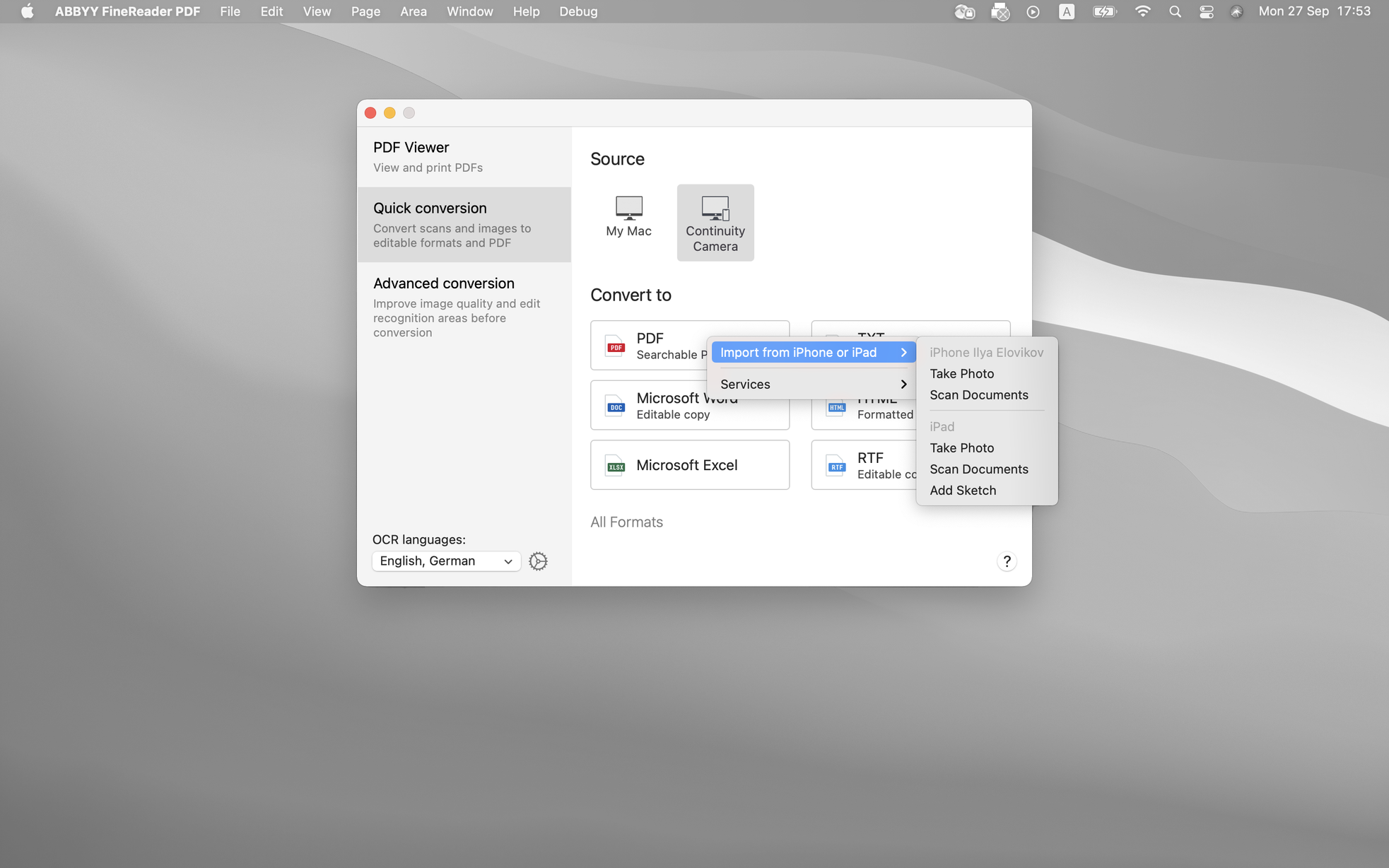
Task: Click the Help question mark button
Action: 1006,561
